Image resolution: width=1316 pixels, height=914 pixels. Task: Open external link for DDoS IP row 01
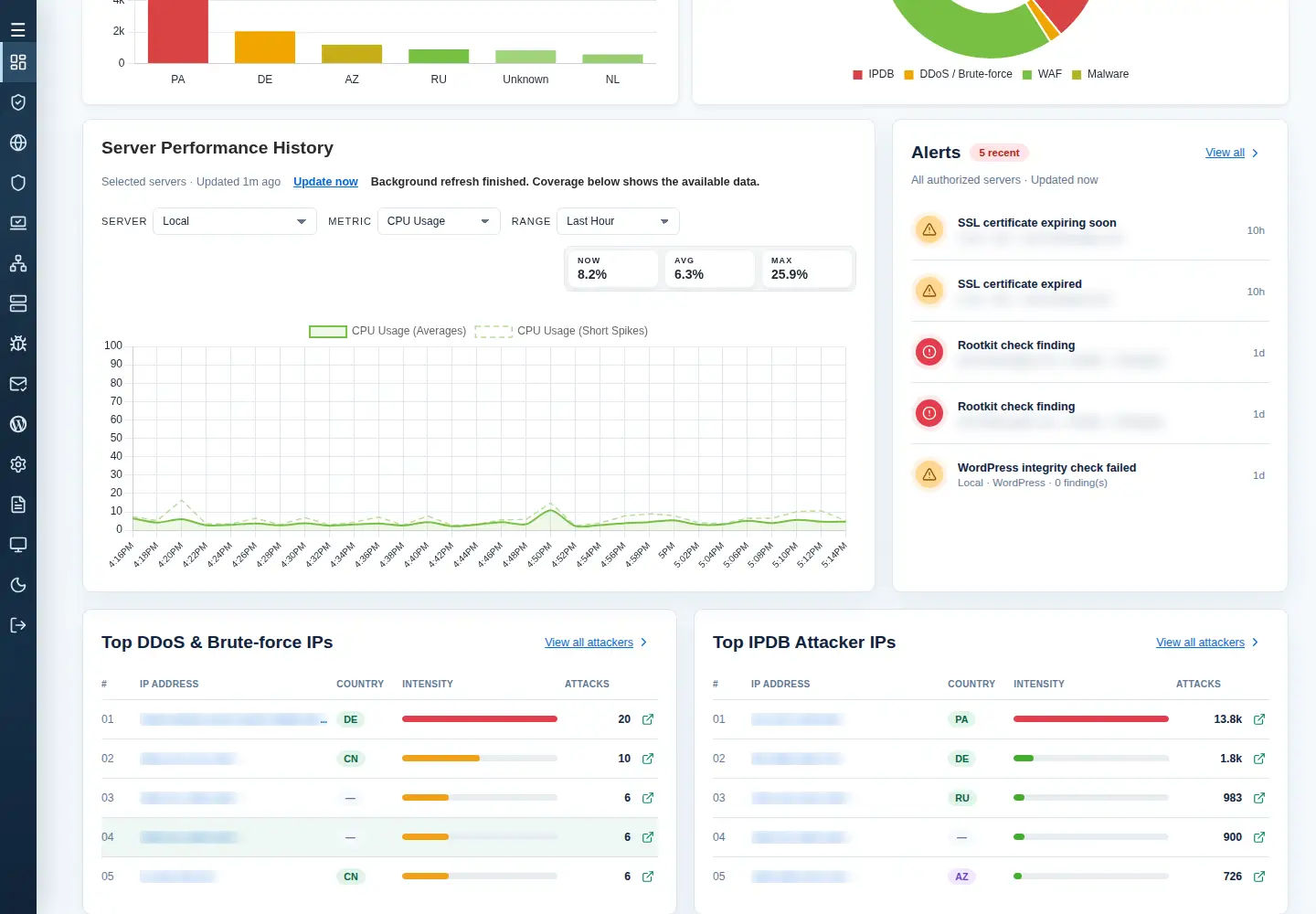[x=648, y=719]
